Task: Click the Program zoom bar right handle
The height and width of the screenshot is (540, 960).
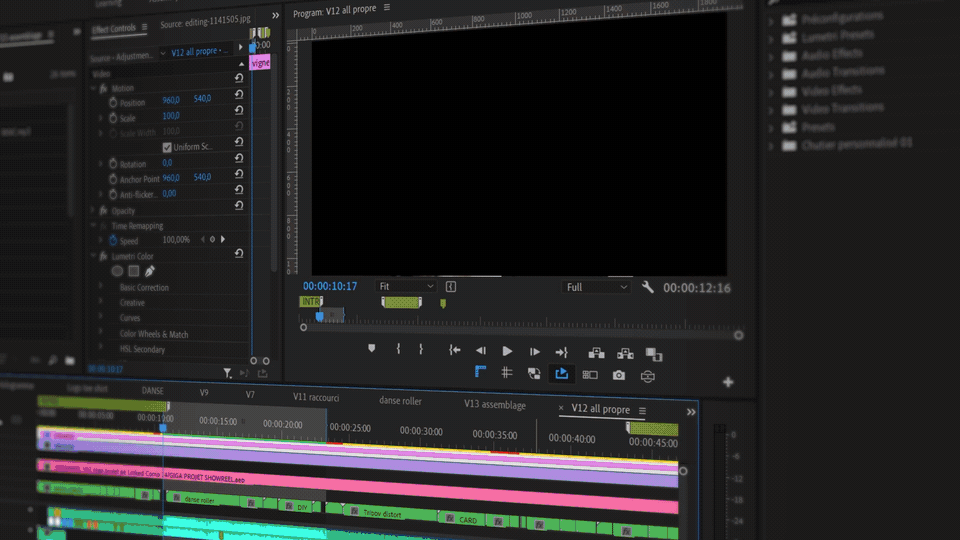Action: tap(738, 335)
